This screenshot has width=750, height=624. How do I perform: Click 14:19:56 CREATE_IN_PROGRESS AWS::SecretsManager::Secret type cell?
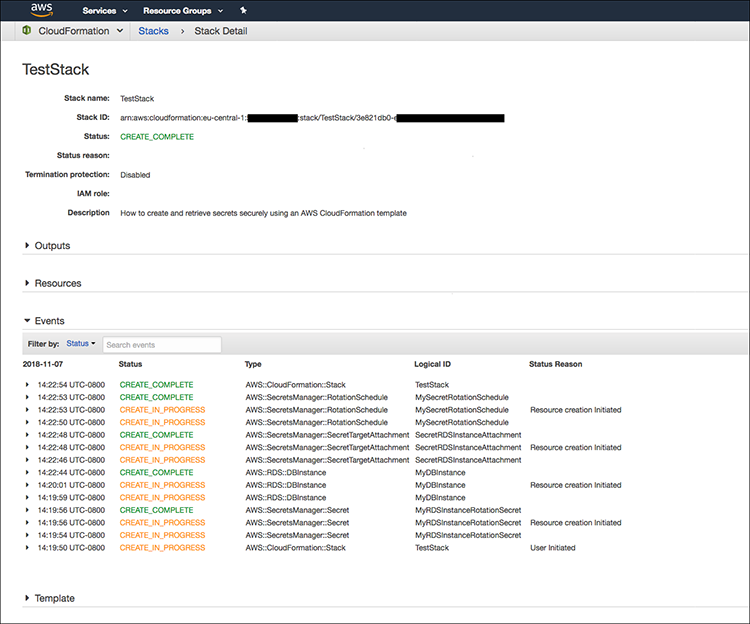[x=297, y=523]
